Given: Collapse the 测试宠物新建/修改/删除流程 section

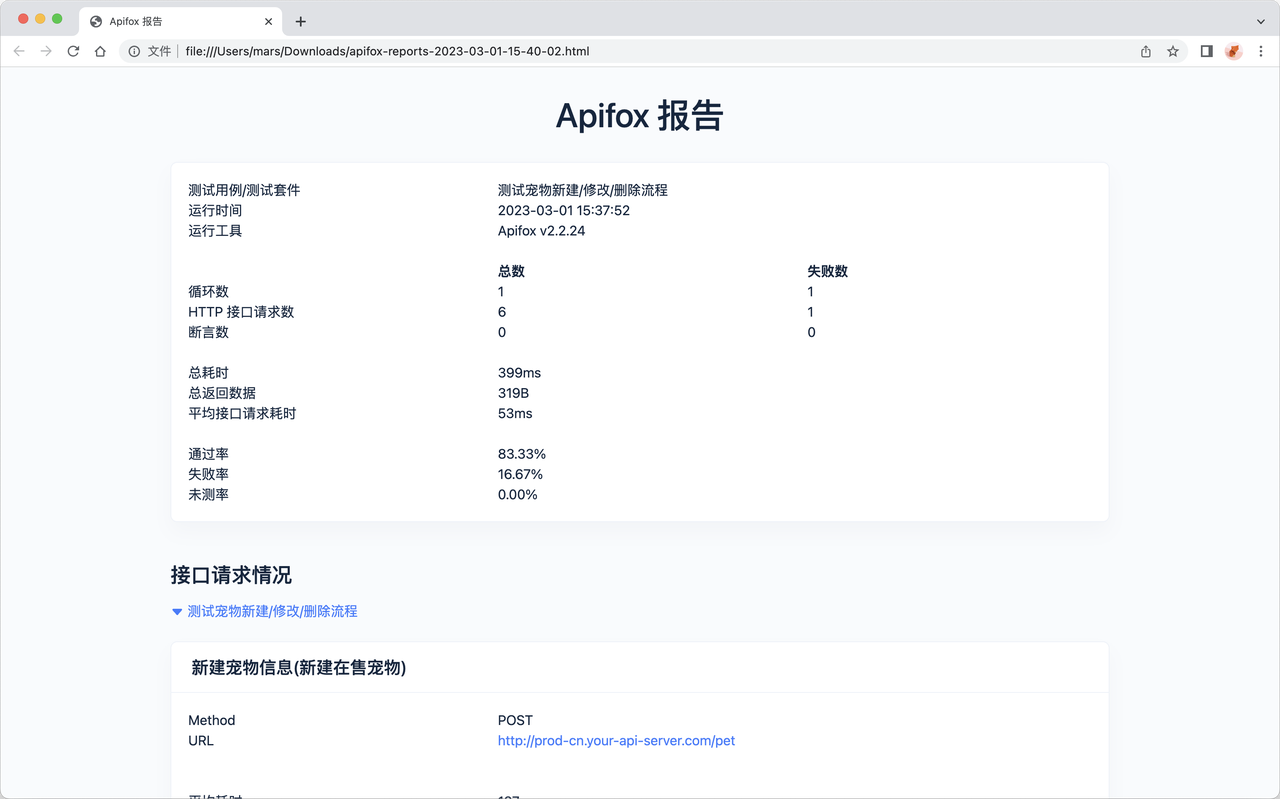Looking at the screenshot, I should tap(265, 611).
